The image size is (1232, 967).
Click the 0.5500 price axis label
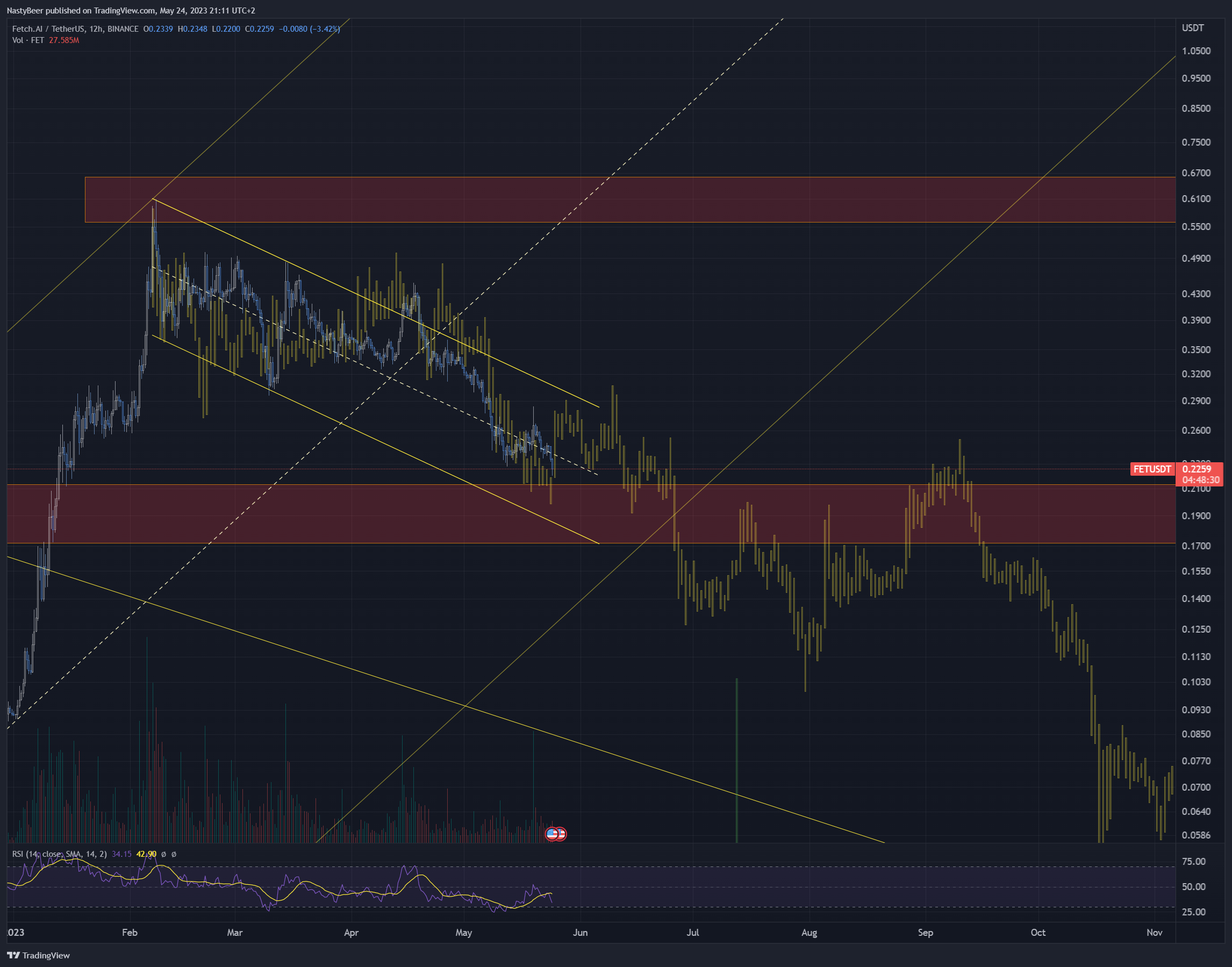(x=1197, y=226)
